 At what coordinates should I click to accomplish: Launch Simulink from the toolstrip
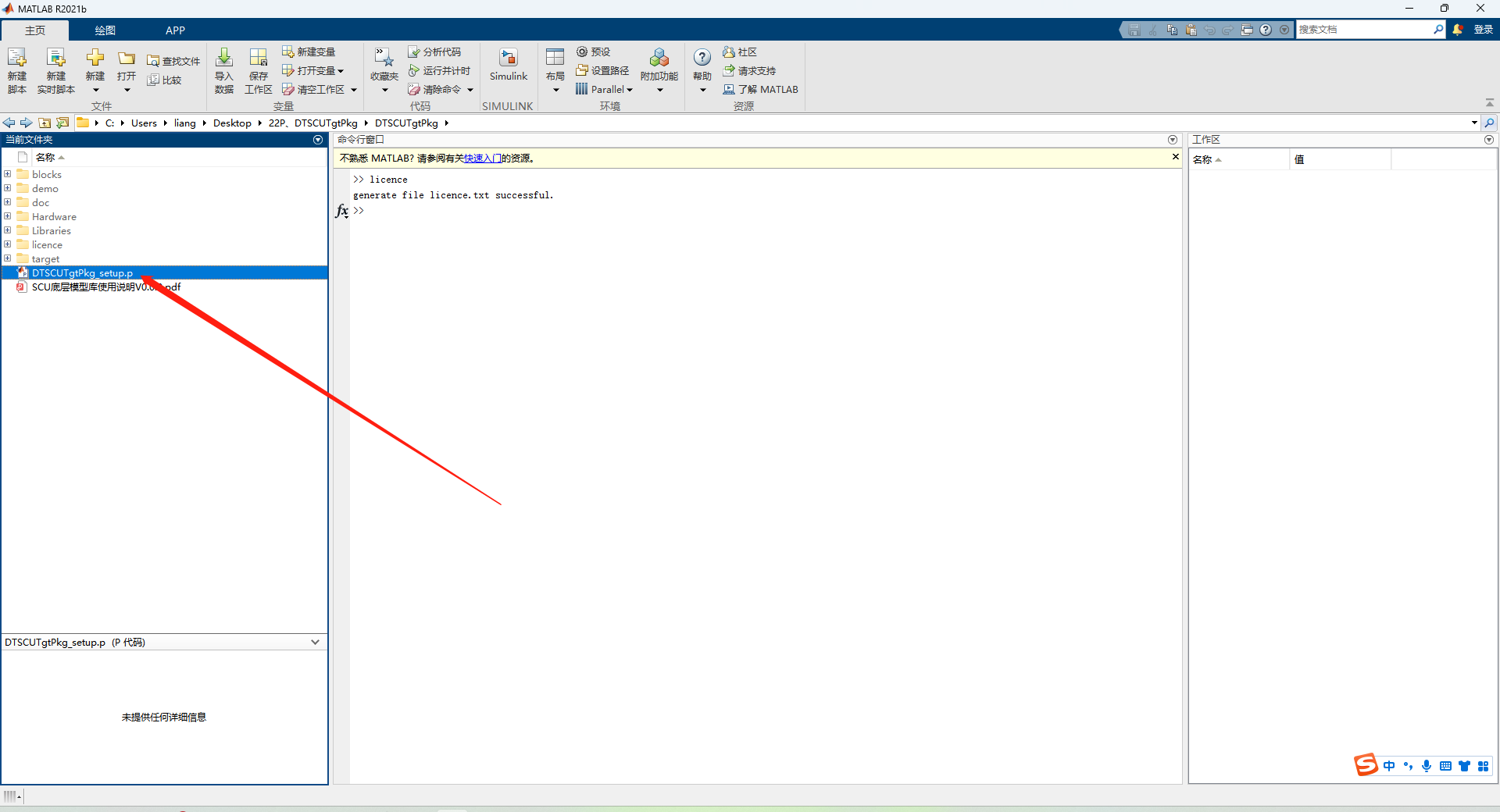pyautogui.click(x=509, y=65)
